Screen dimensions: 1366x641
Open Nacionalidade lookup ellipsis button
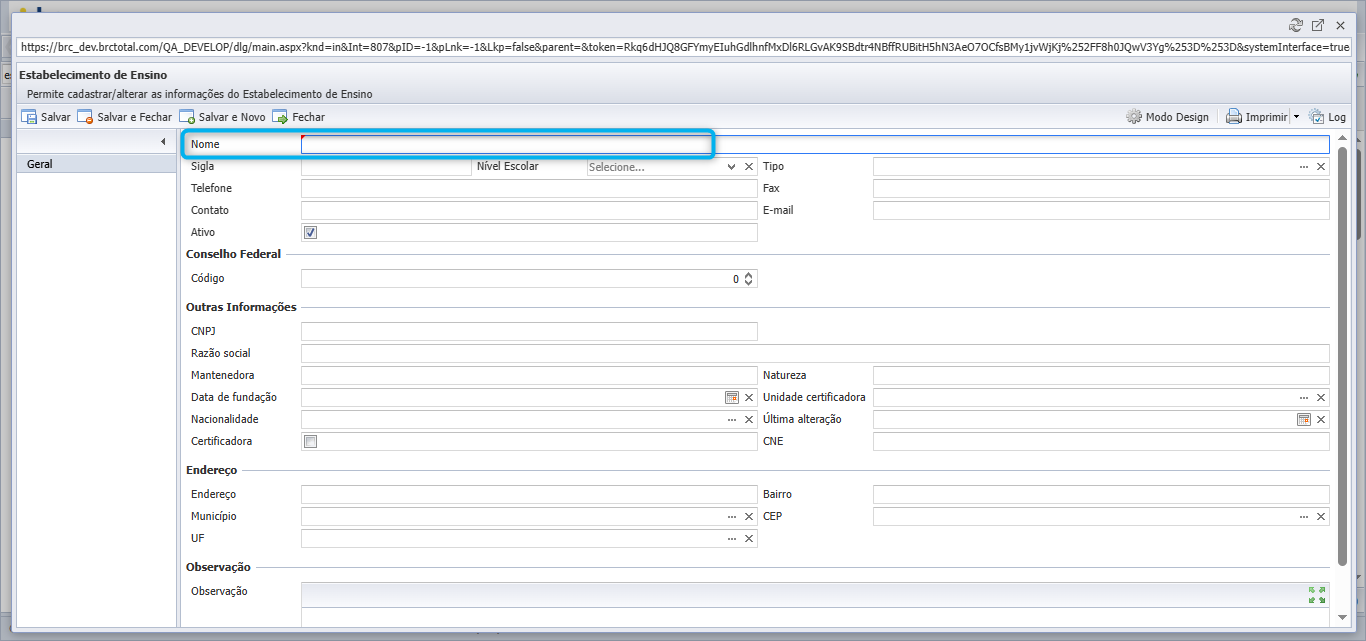tap(731, 419)
